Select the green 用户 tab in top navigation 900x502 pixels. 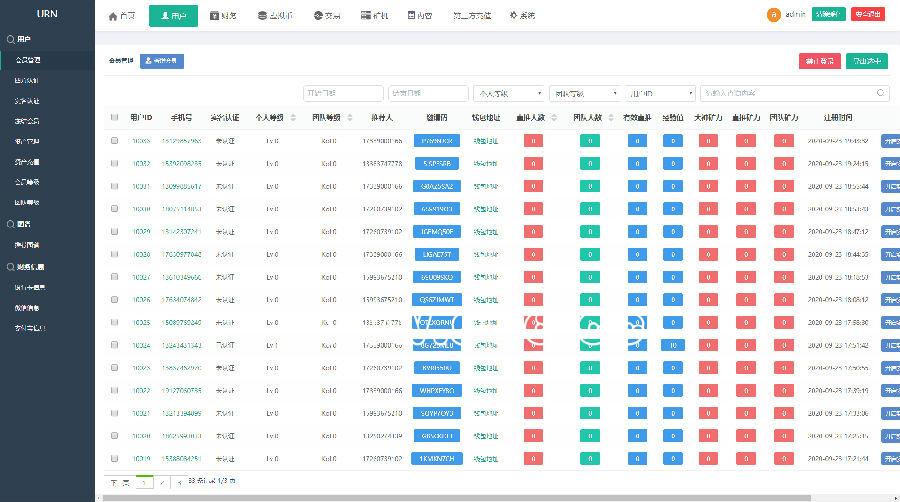(x=173, y=15)
